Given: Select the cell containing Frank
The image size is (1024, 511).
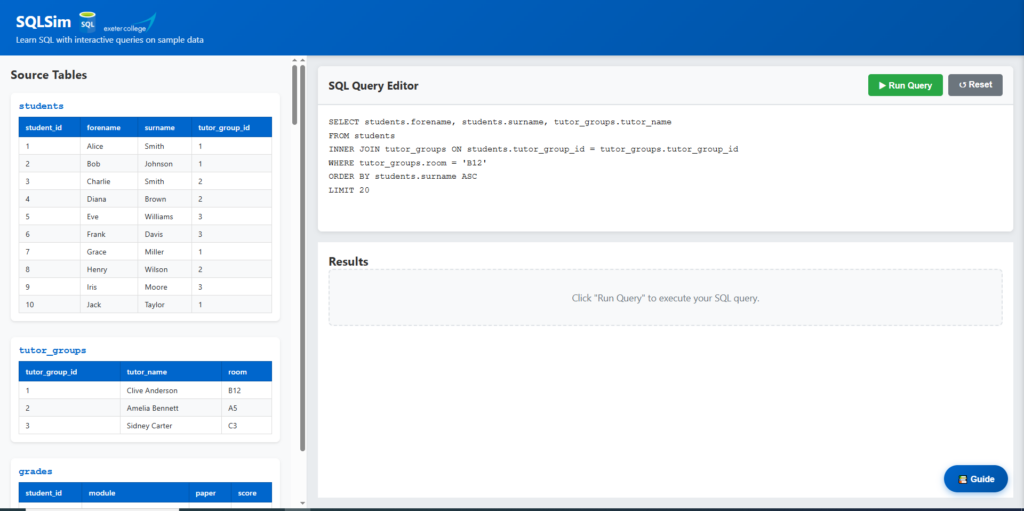Looking at the screenshot, I should pyautogui.click(x=109, y=235).
